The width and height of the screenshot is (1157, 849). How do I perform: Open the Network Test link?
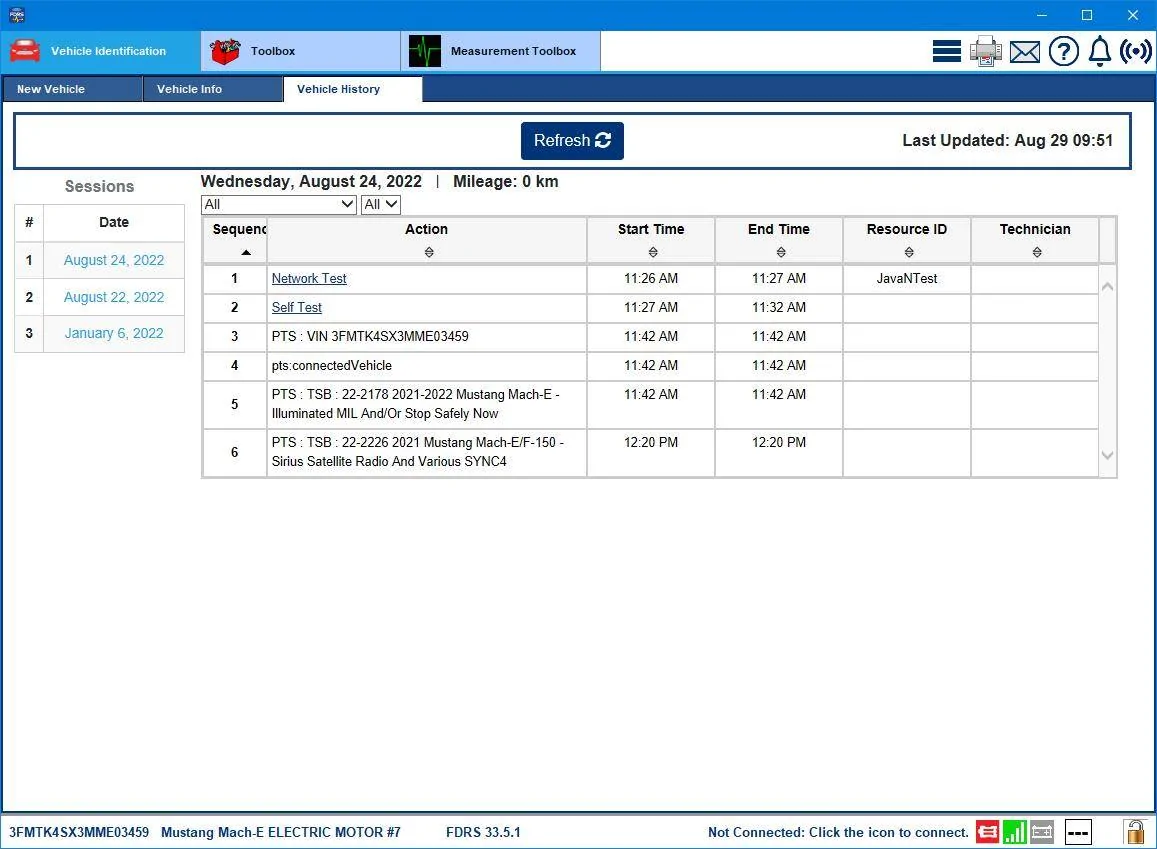coord(308,278)
